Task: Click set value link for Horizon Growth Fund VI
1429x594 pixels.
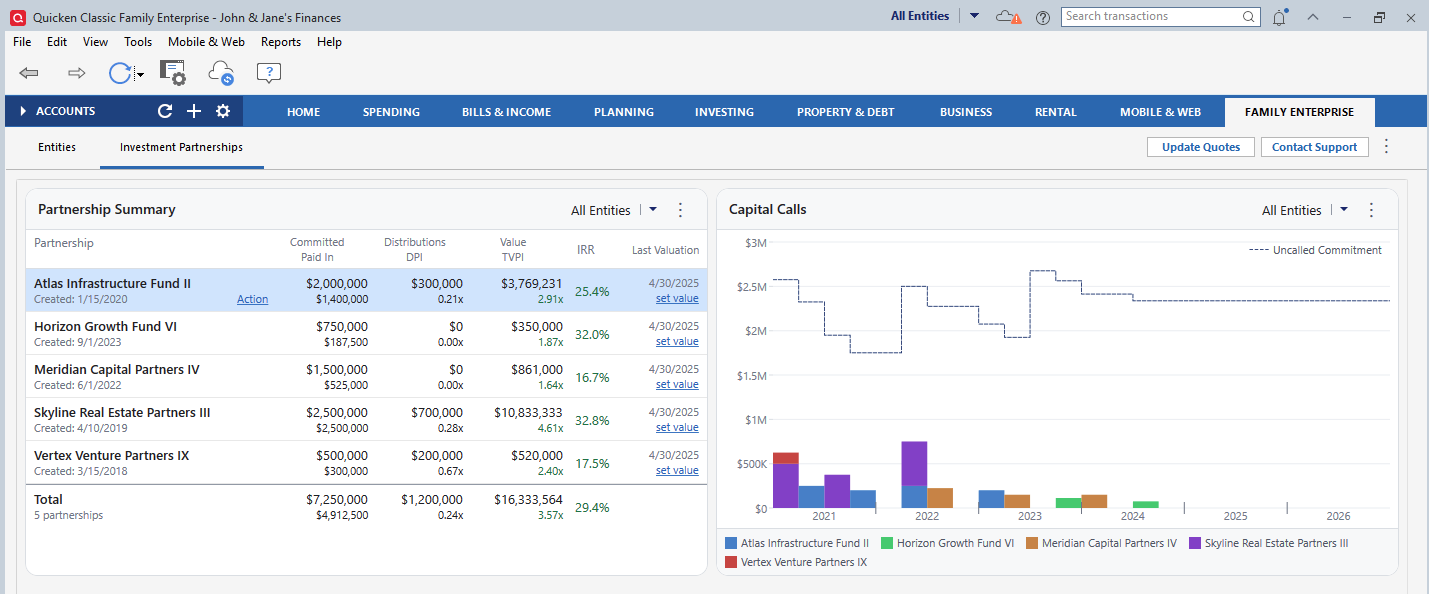Action: [x=677, y=341]
